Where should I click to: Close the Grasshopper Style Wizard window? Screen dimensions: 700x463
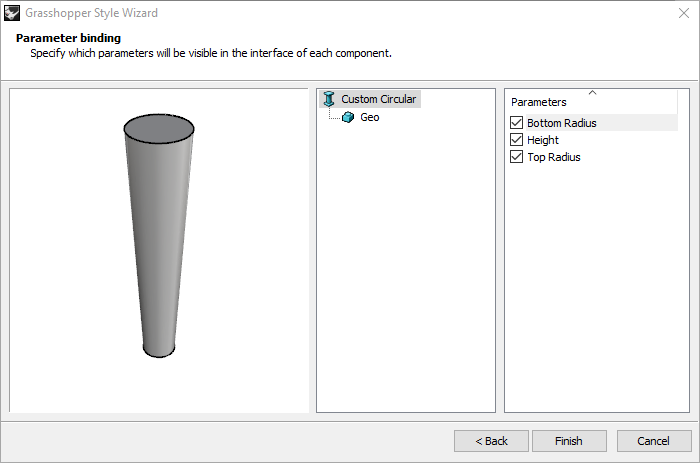pyautogui.click(x=684, y=13)
